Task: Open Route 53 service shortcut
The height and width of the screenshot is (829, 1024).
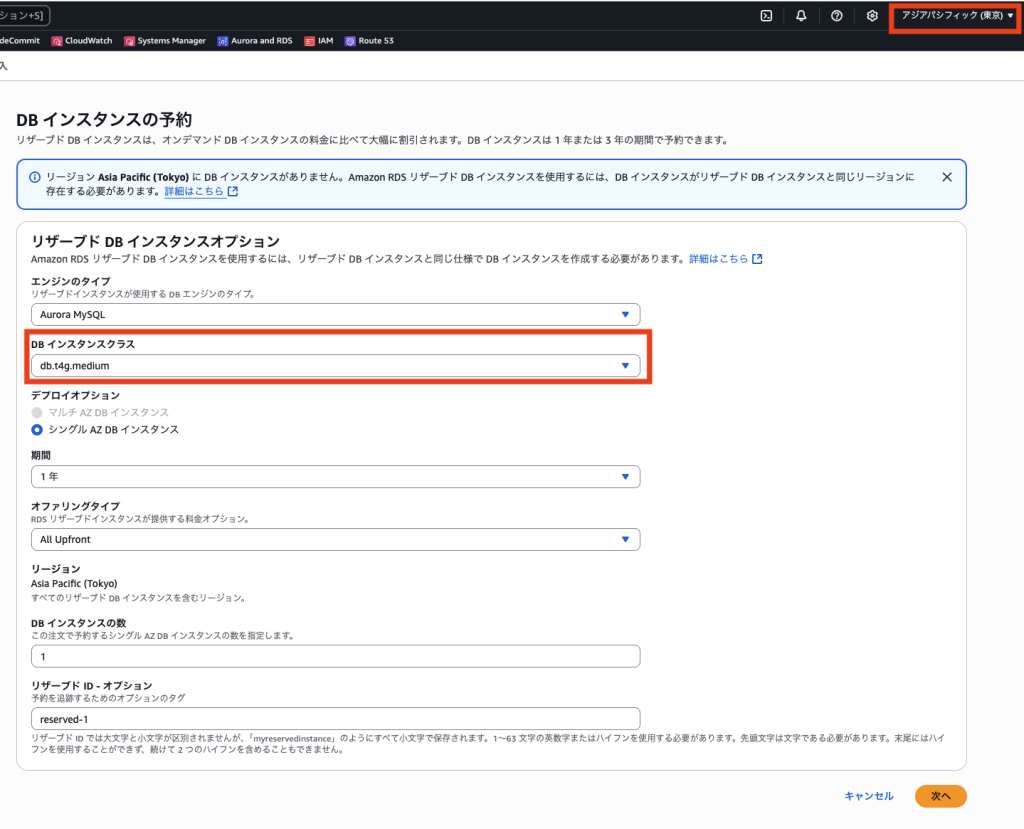Action: 371,41
